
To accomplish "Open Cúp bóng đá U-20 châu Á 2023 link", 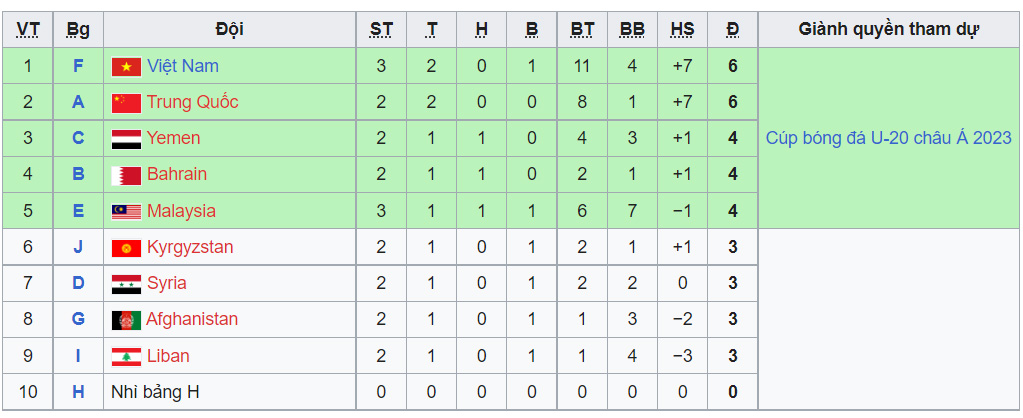I will pyautogui.click(x=888, y=138).
